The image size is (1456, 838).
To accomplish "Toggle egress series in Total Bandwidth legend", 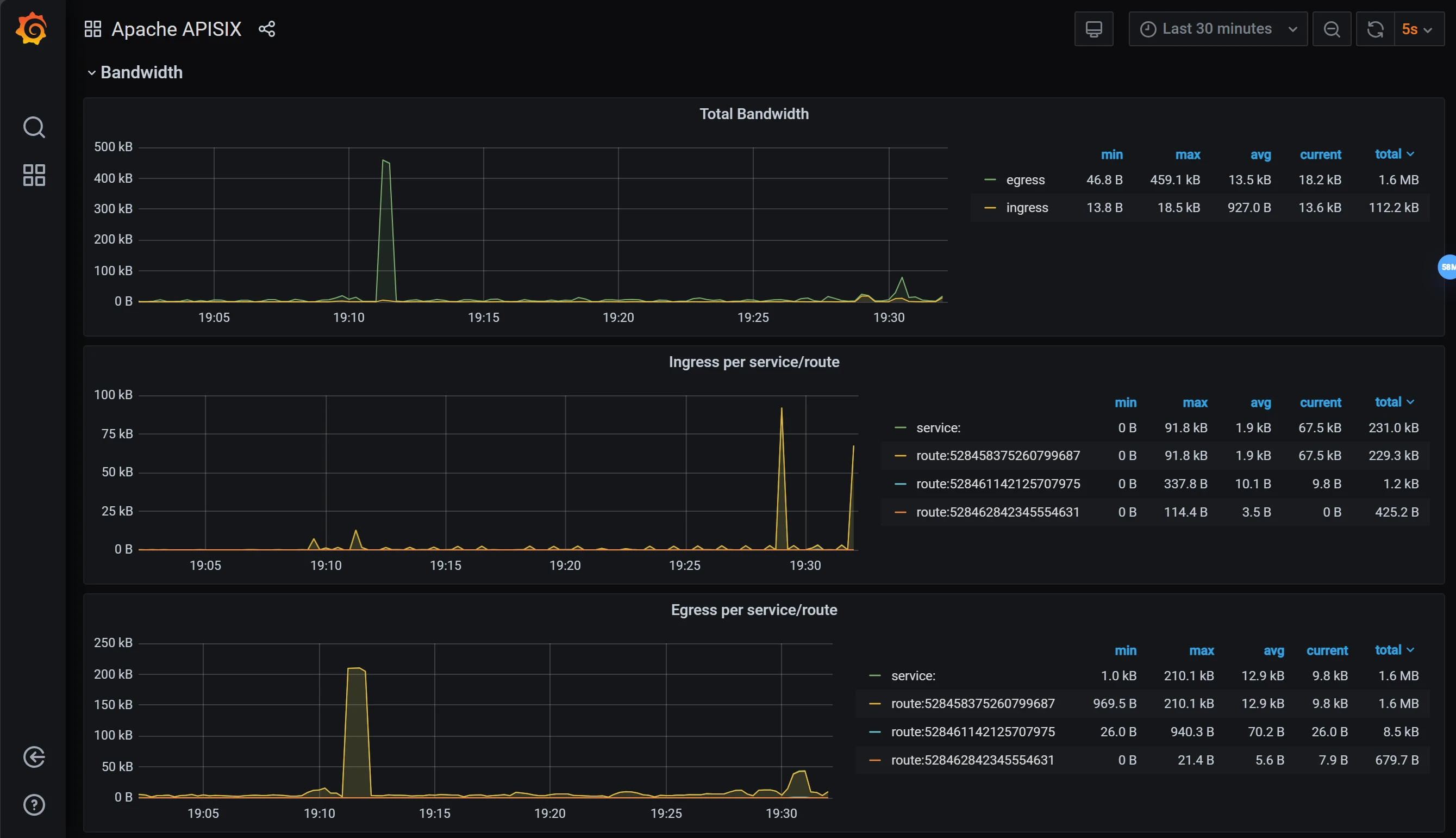I will coord(1026,180).
